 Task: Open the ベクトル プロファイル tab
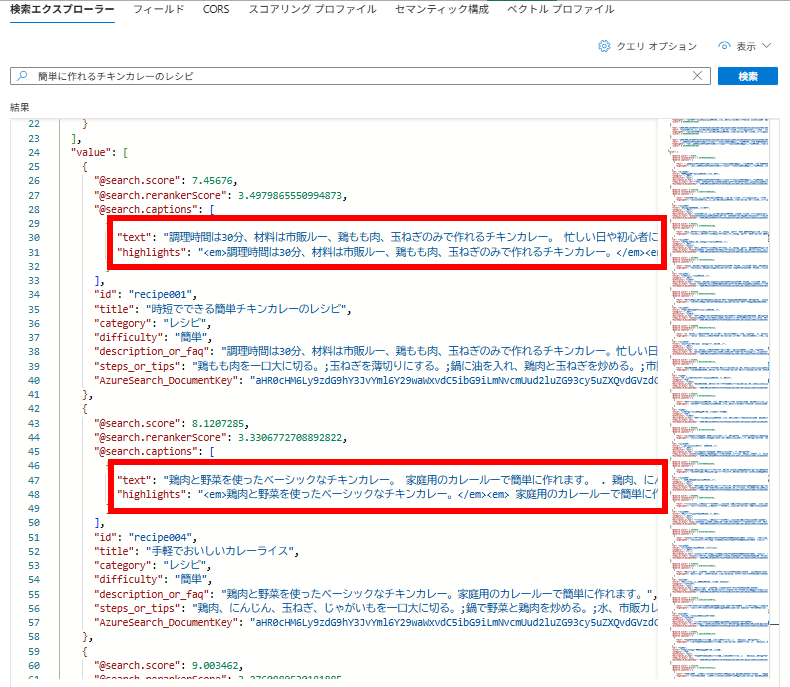pos(560,9)
